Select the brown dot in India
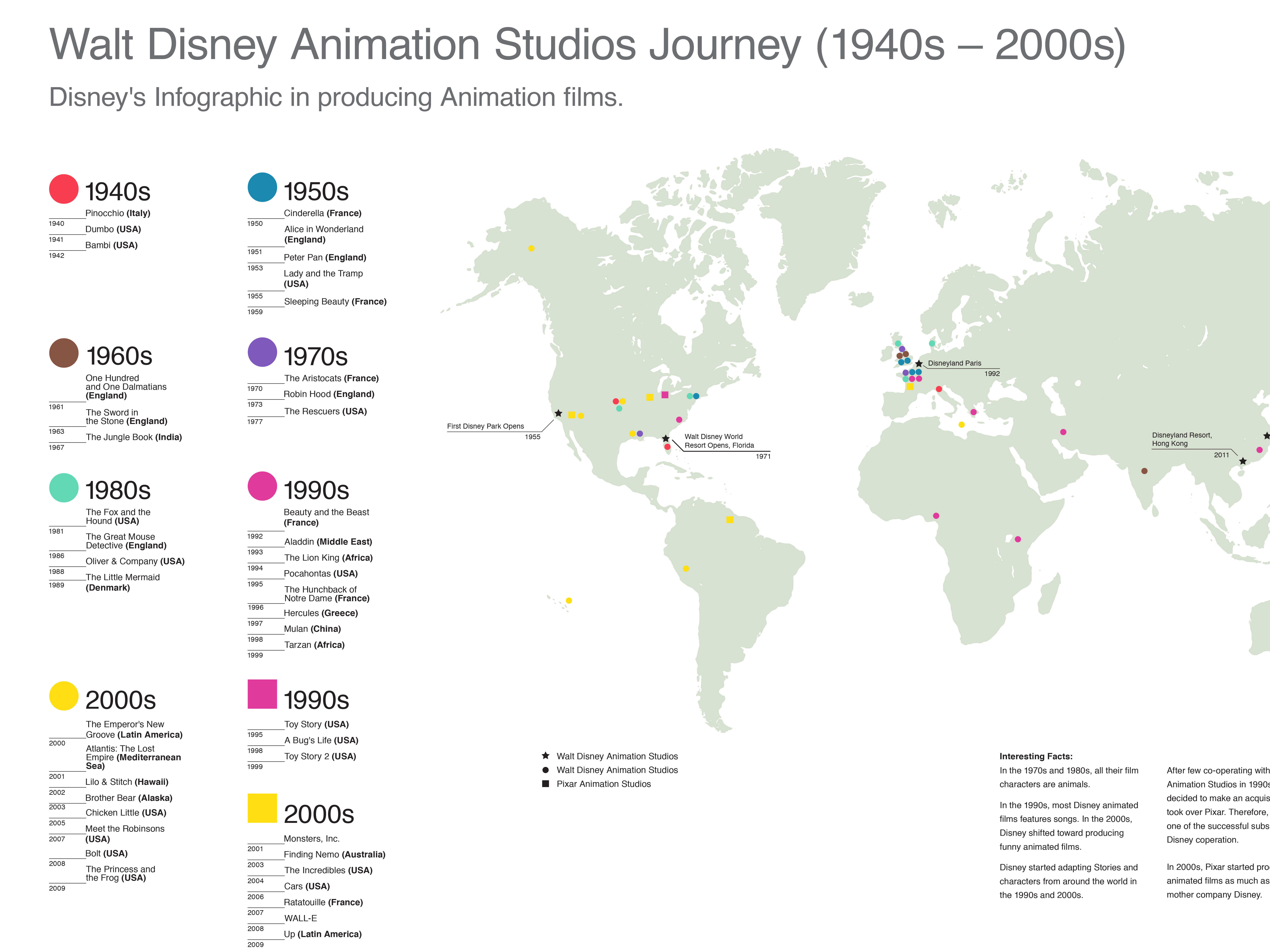This screenshot has height=952, width=1270. [x=1144, y=471]
